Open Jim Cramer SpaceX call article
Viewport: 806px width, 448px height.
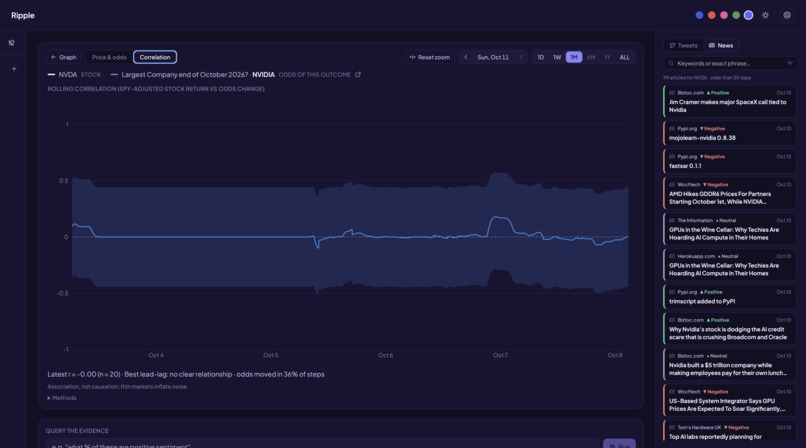(x=730, y=102)
